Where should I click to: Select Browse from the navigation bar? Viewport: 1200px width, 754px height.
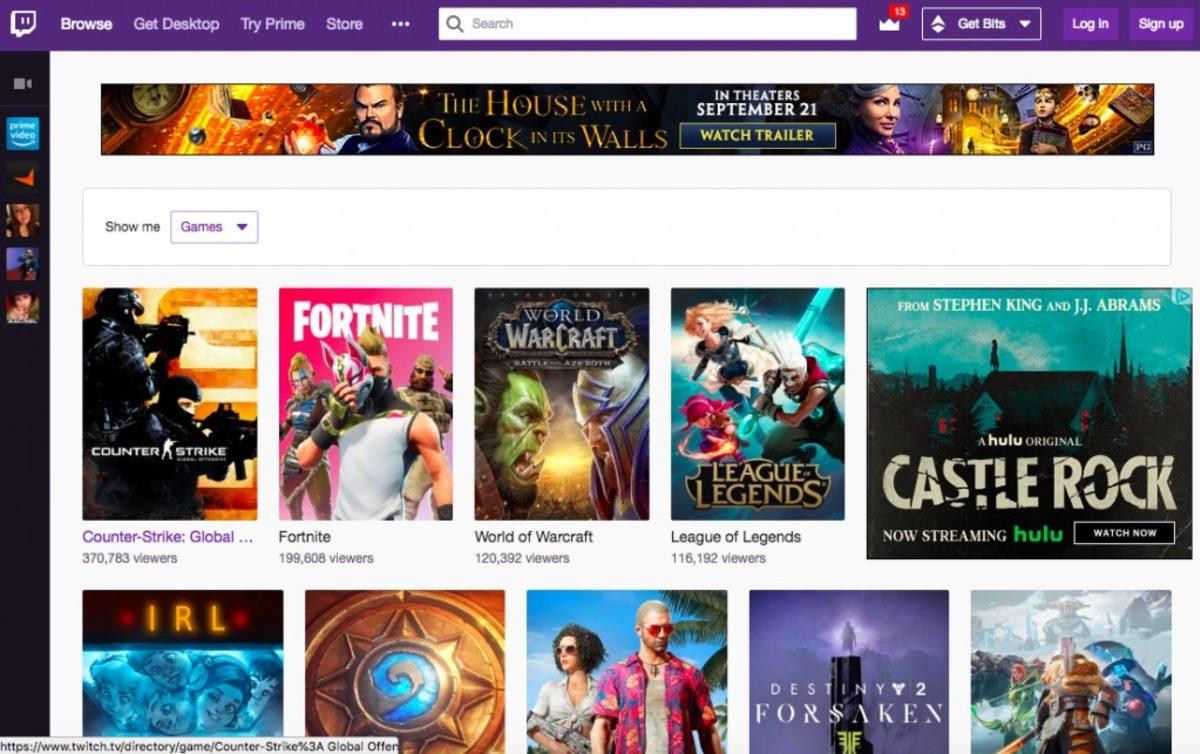(86, 23)
